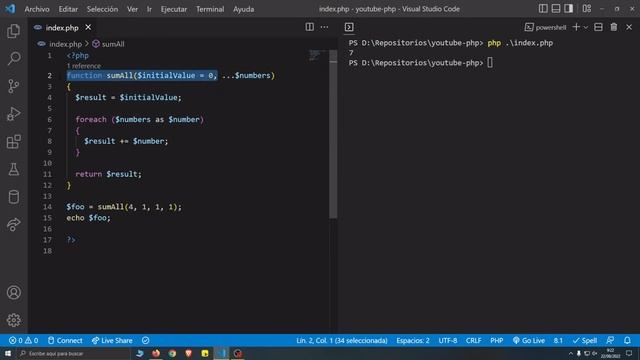Open the Ejecutar menu
Image resolution: width=640 pixels, height=360 pixels.
(x=174, y=9)
